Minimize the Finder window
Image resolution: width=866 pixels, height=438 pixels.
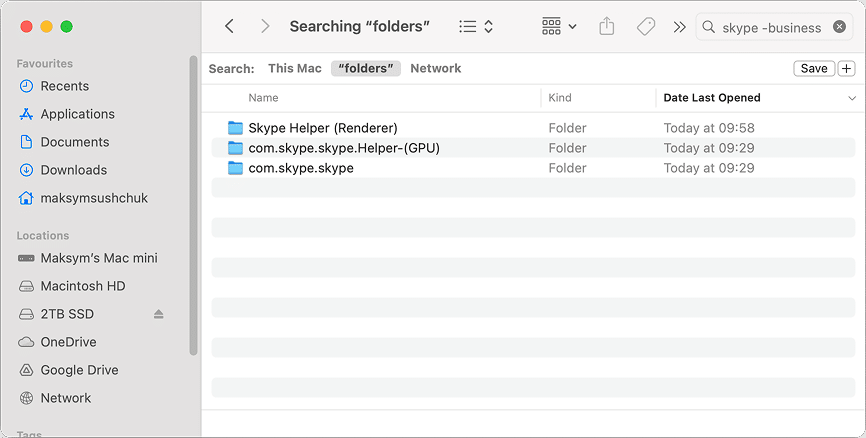coord(46,27)
